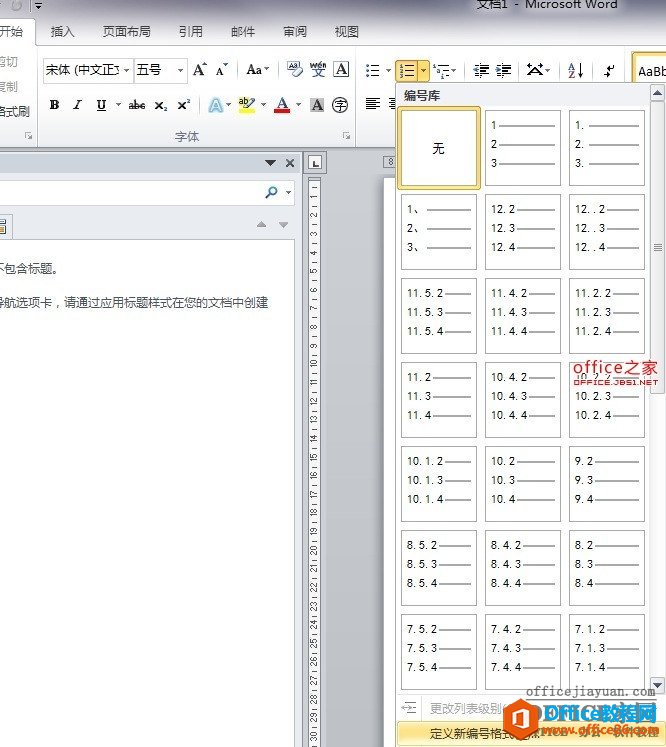The image size is (666, 747).
Task: Open Asian layout options
Action: pyautogui.click(x=538, y=71)
